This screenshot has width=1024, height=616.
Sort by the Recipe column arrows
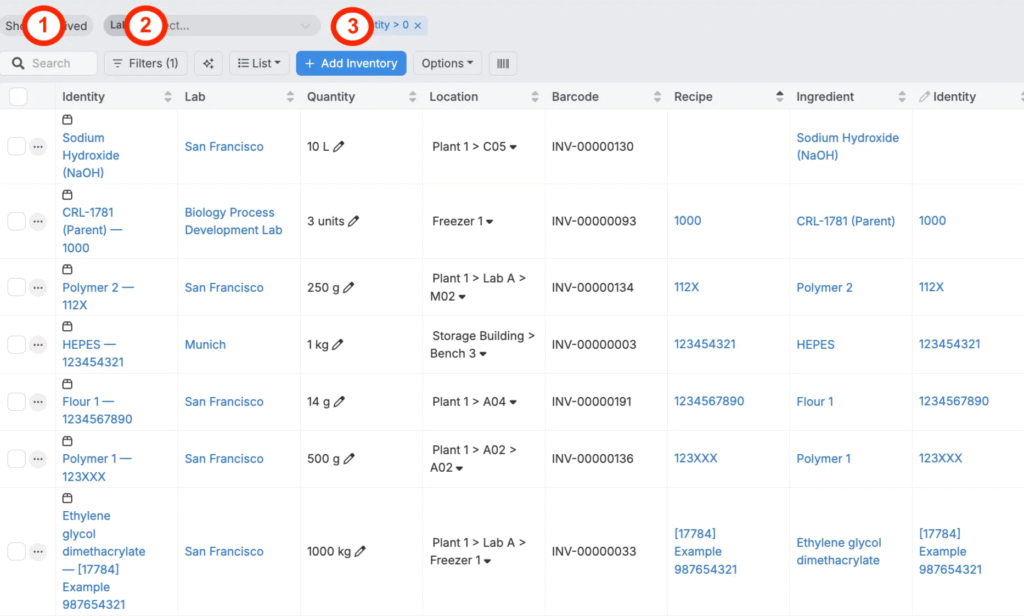coord(779,97)
